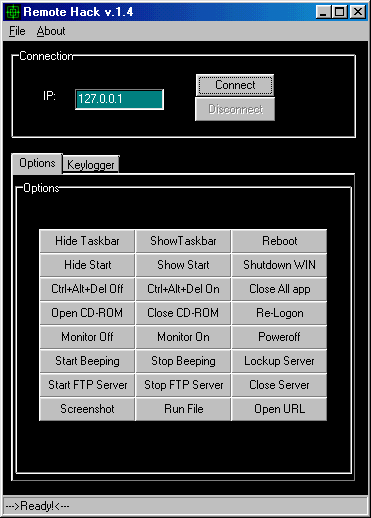Screen dimensions: 371x518
Task: Open the File menu
Action: pos(17,31)
